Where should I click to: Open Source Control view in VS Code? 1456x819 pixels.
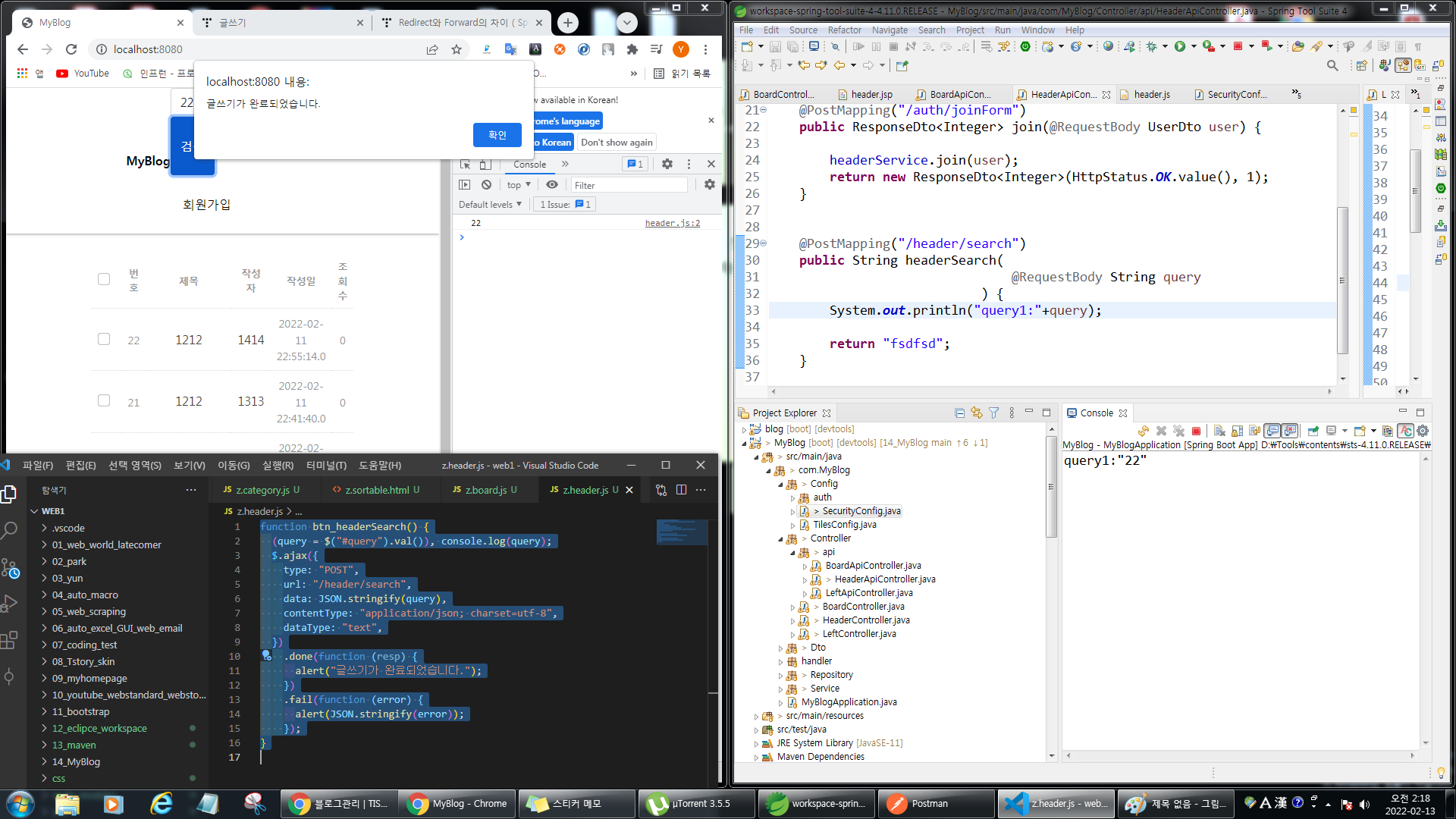pyautogui.click(x=9, y=567)
